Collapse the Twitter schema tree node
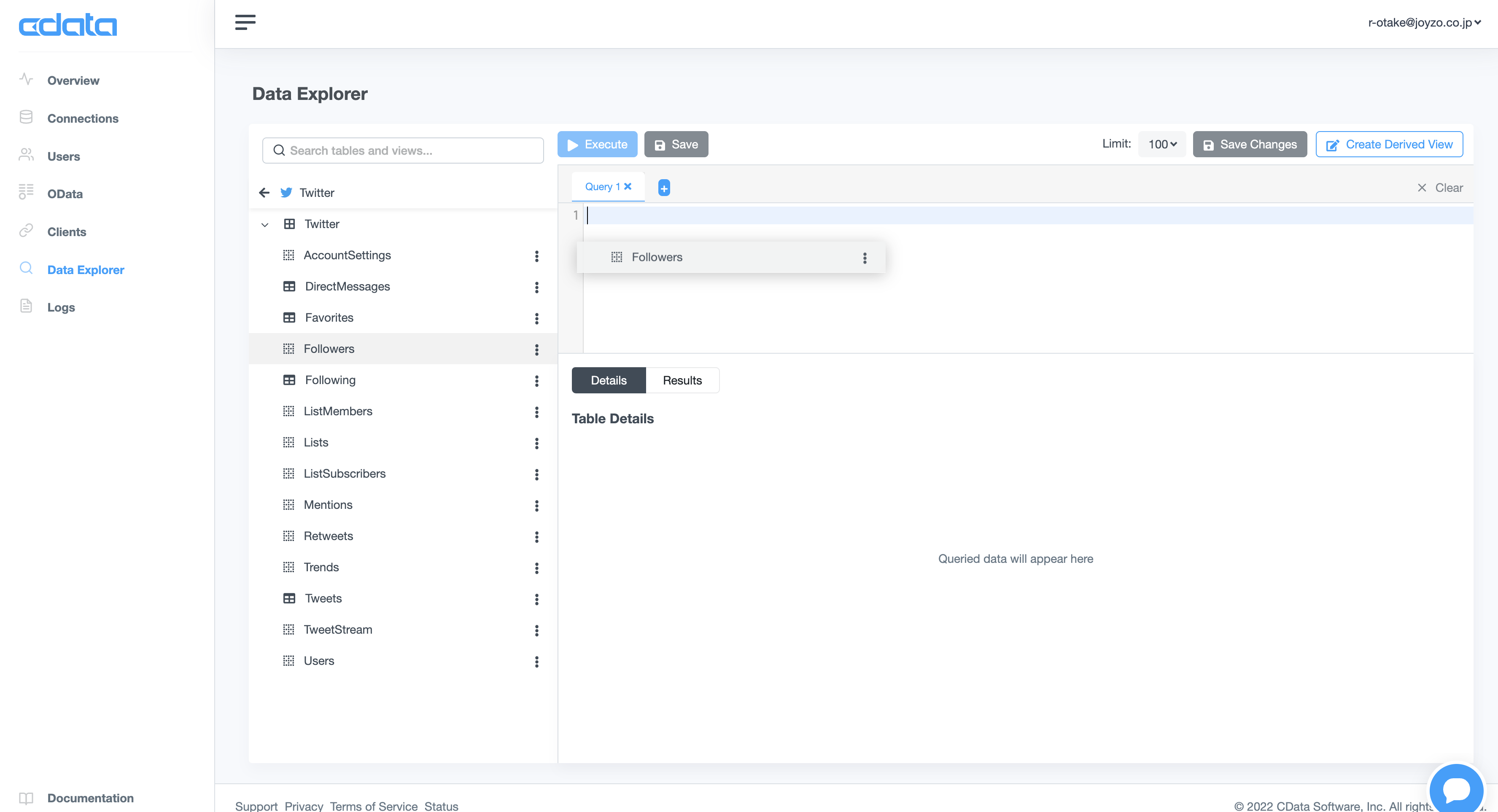This screenshot has height=812, width=1498. pos(264,224)
